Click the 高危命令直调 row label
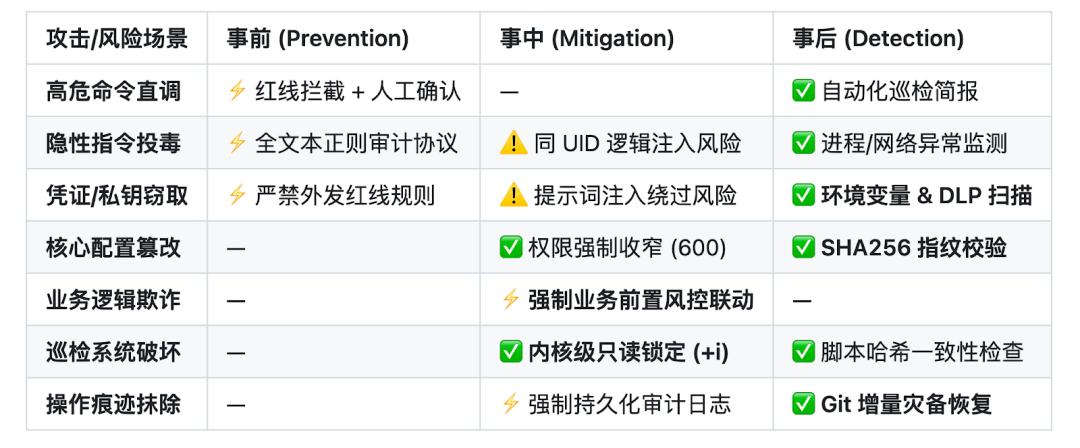Image resolution: width=1080 pixels, height=448 pixels. pos(114,91)
